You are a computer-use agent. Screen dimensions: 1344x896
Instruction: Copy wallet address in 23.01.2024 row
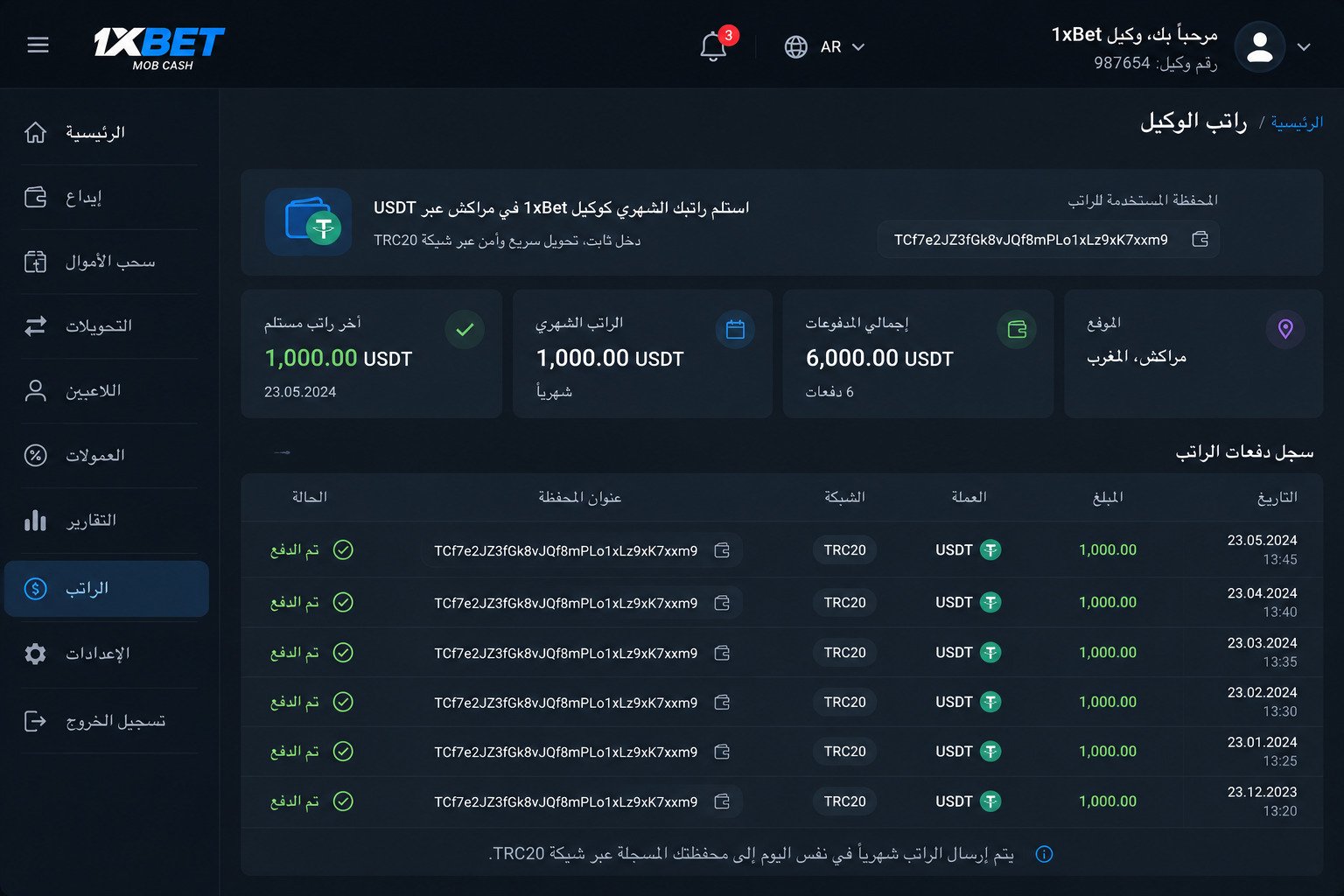coord(722,752)
